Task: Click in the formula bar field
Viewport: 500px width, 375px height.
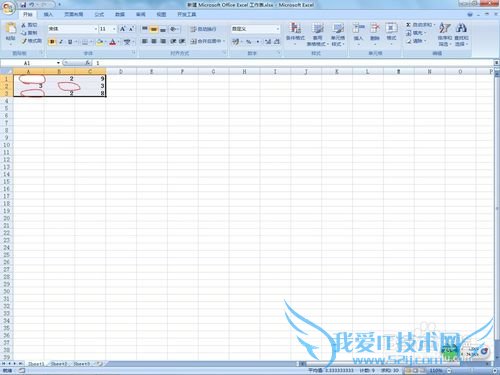Action: (x=293, y=63)
